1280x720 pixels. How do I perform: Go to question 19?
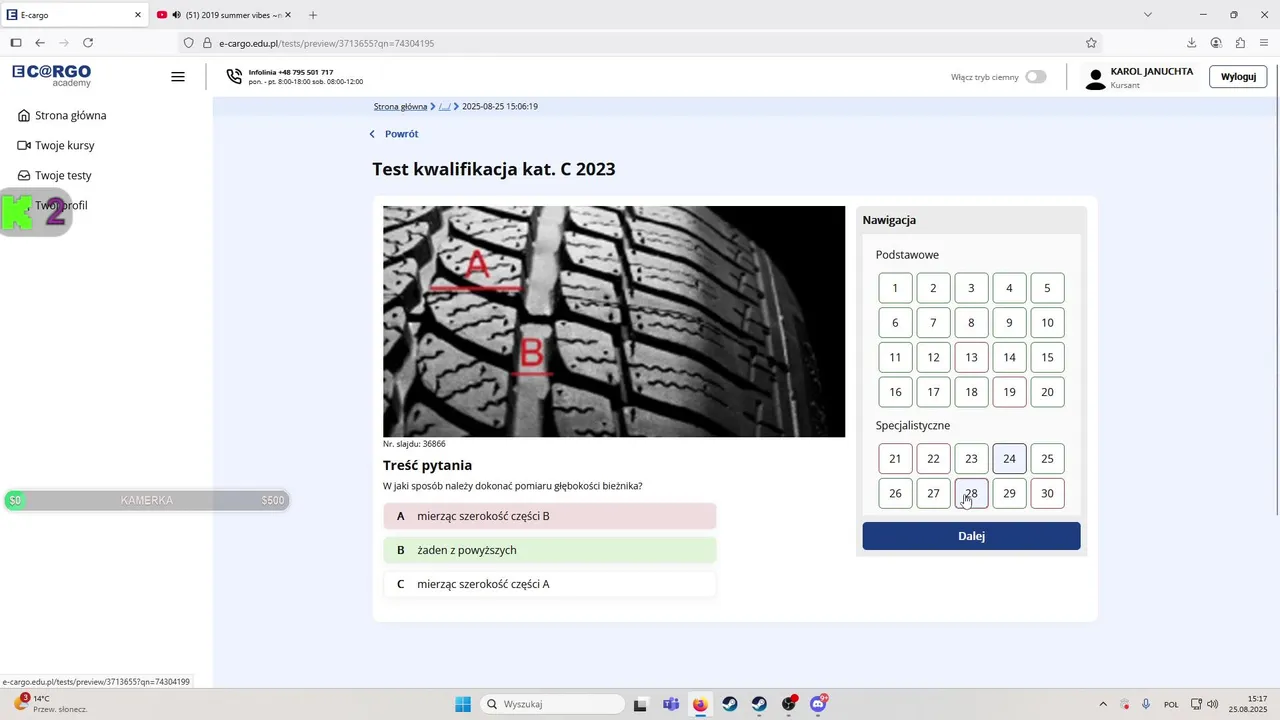point(1009,392)
